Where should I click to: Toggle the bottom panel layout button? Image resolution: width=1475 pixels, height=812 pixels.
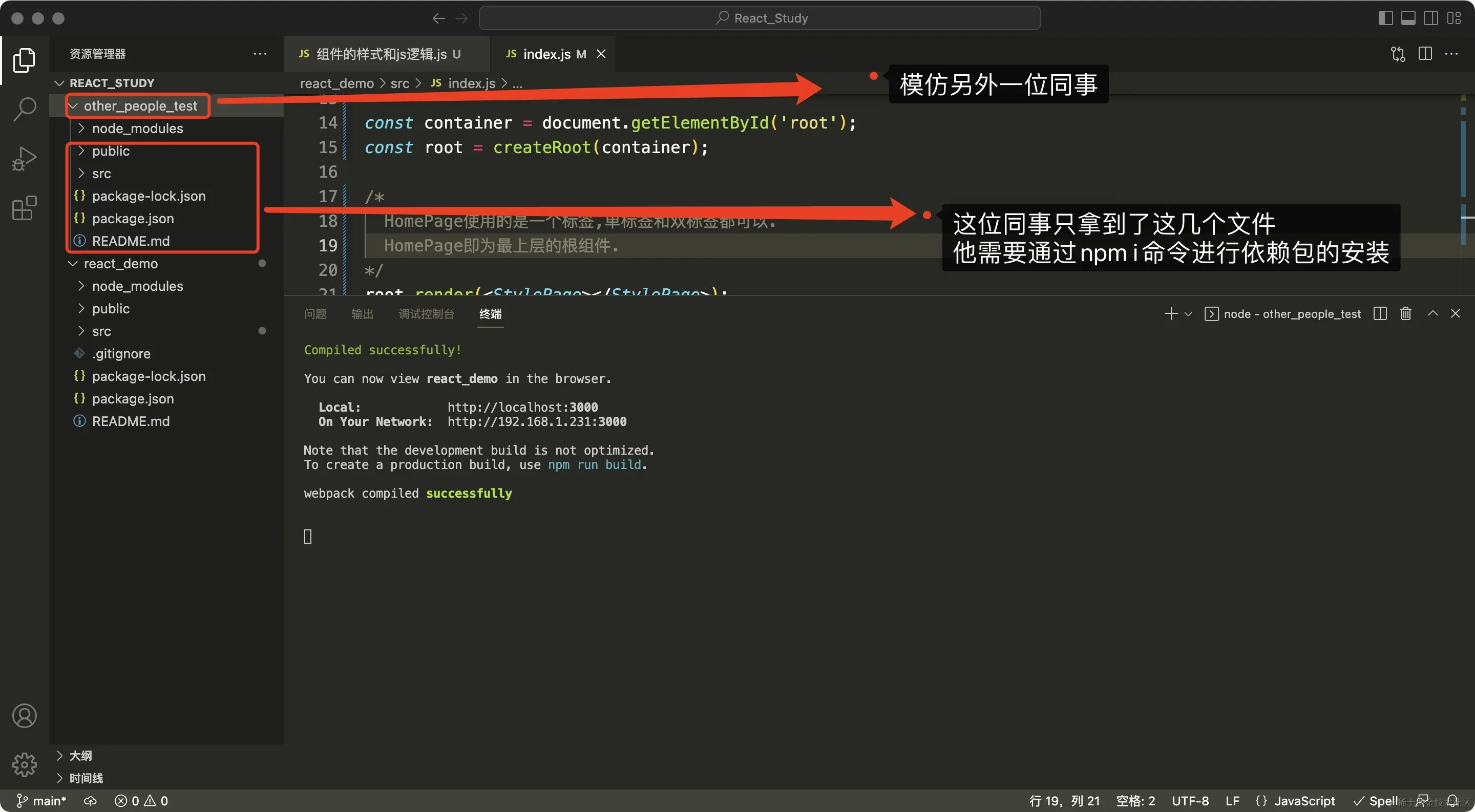[x=1408, y=18]
